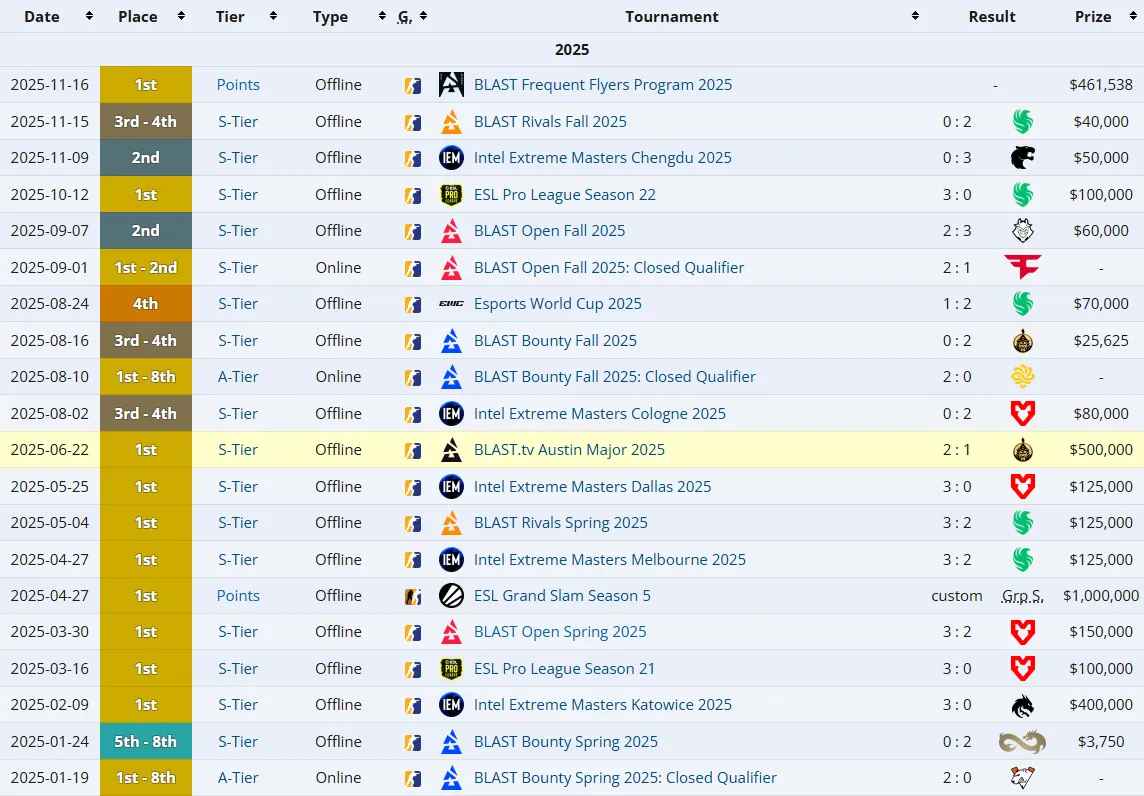The height and width of the screenshot is (796, 1144).
Task: Click the $461,538 prize cell
Action: coord(1101,85)
